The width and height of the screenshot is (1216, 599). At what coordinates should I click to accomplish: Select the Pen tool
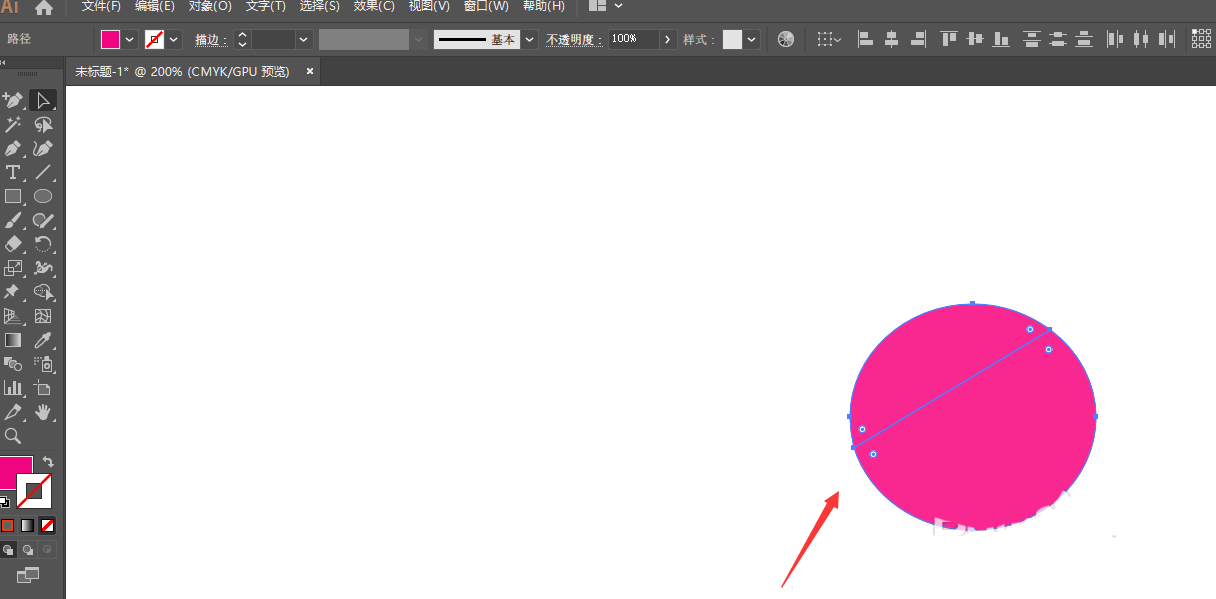13,149
